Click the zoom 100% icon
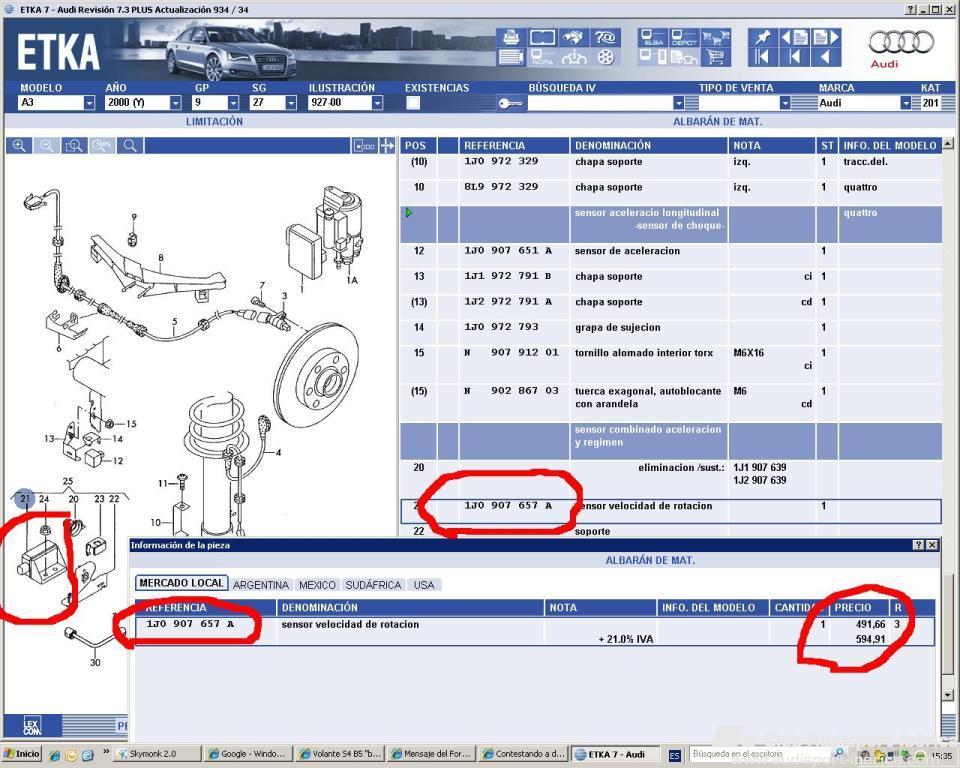This screenshot has width=960, height=768. [102, 146]
